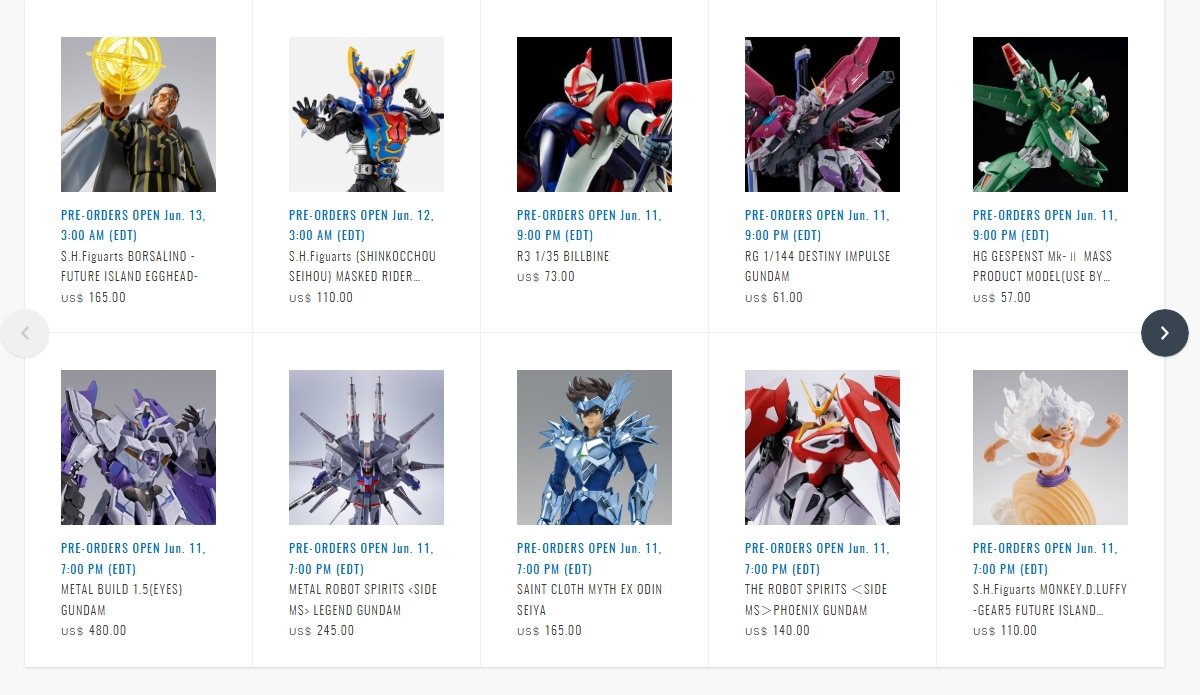Viewport: 1200px width, 695px height.
Task: Click the previous carousel arrow button
Action: (25, 333)
